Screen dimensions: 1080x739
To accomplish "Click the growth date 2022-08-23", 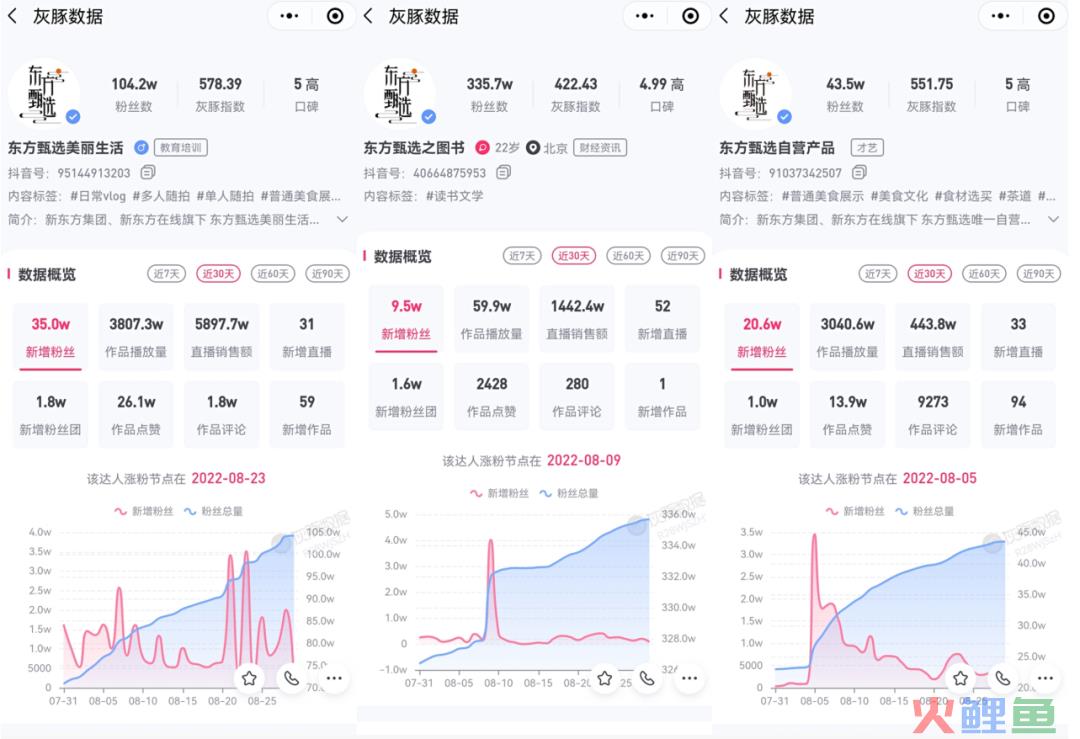I will (228, 478).
